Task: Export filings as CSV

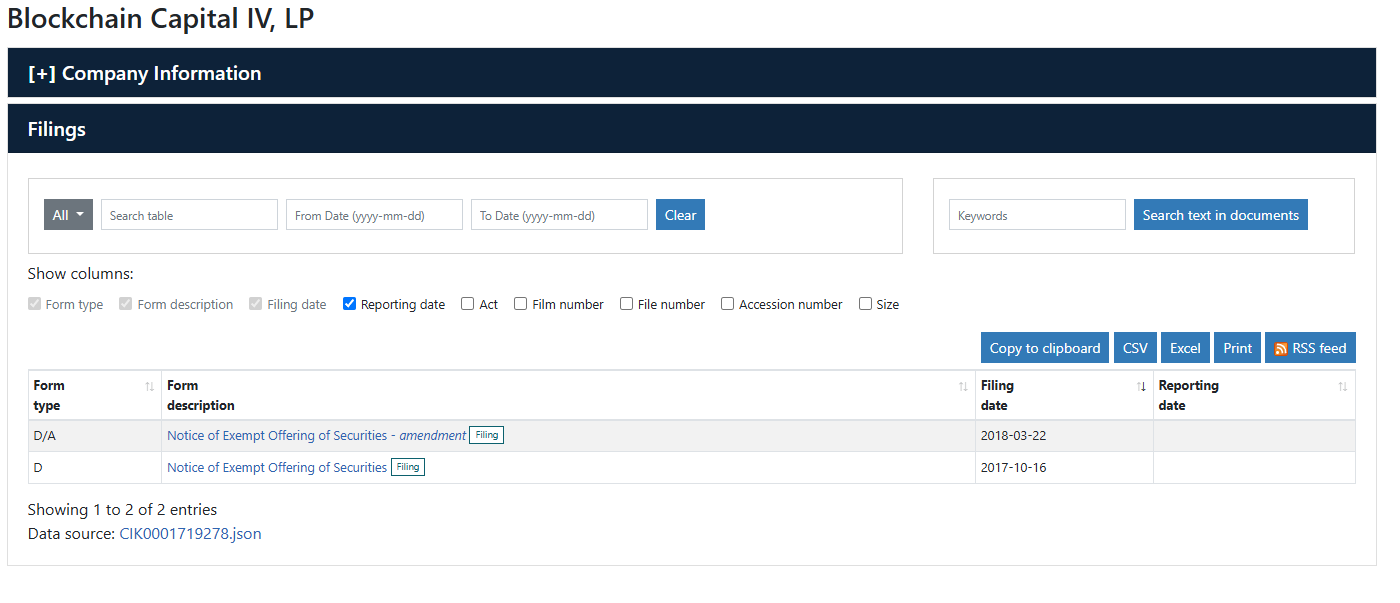Action: pos(1135,348)
